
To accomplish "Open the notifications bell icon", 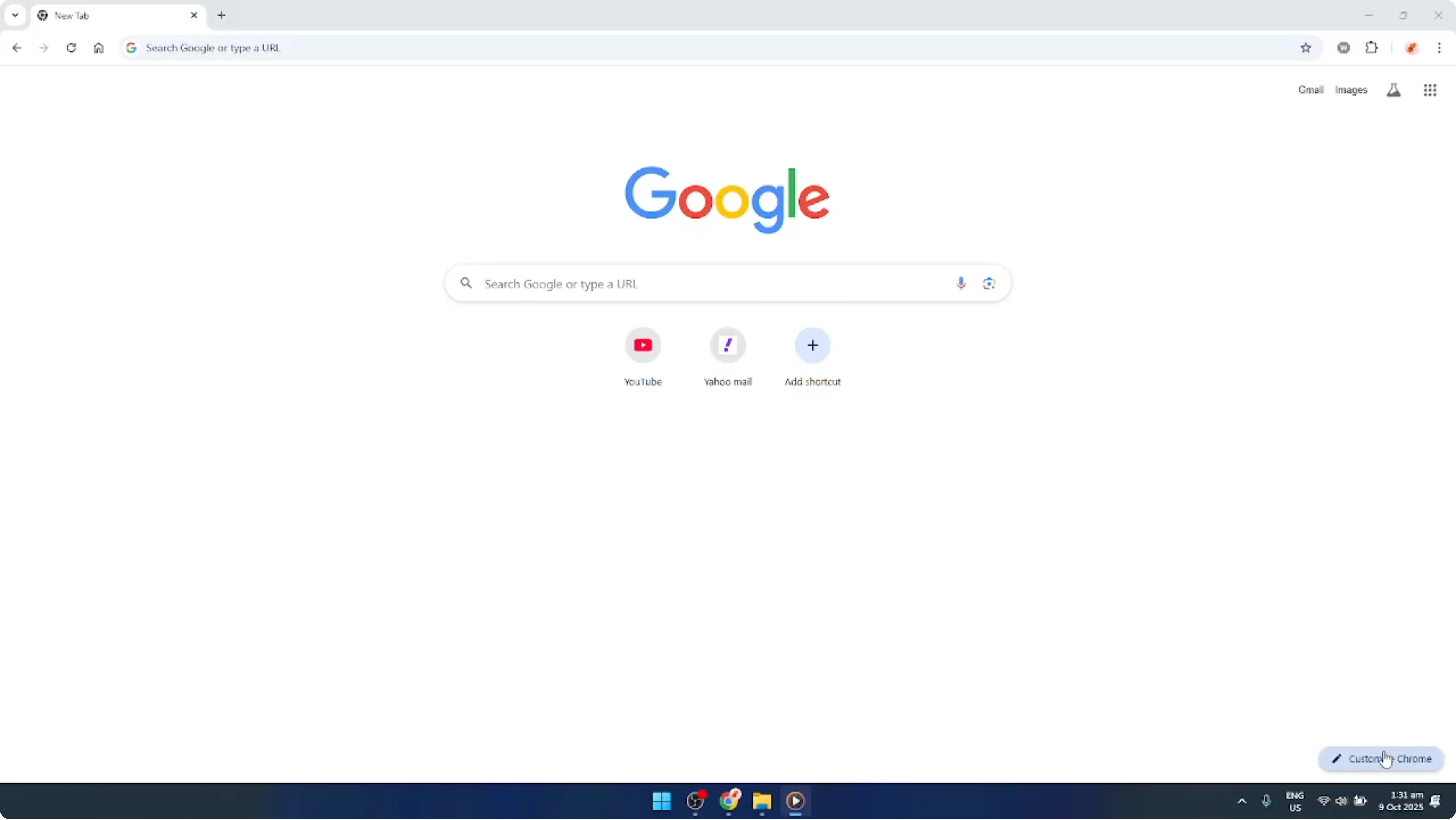I will pos(1436,802).
